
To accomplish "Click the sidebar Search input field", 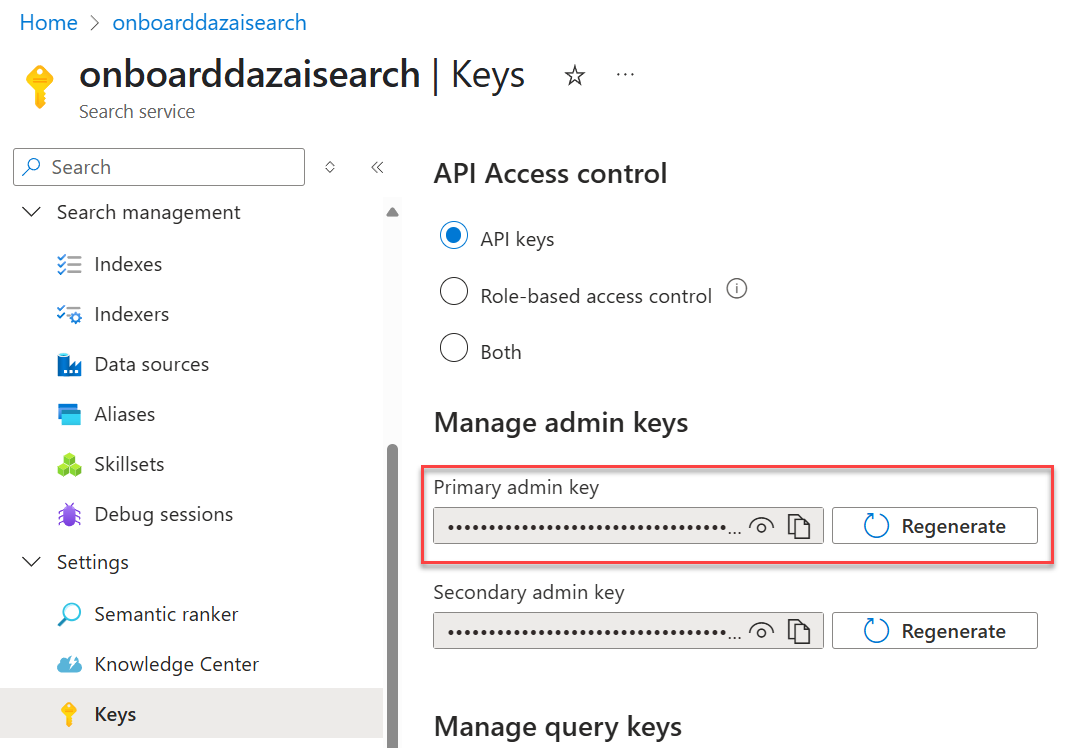I will click(159, 167).
